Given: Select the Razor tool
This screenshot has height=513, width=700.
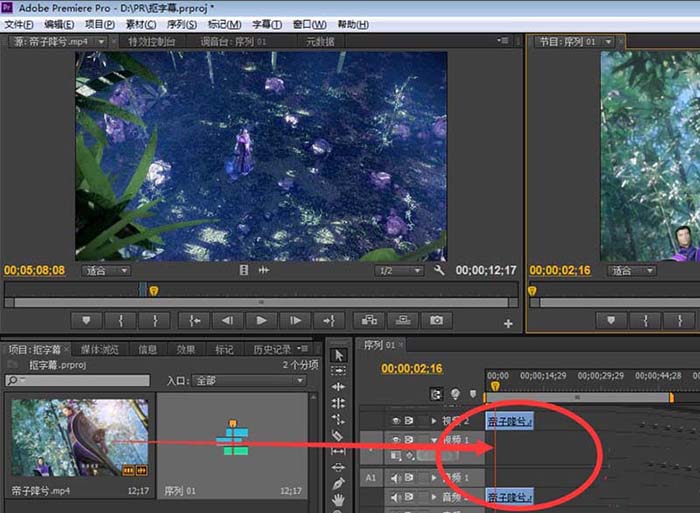Looking at the screenshot, I should tap(338, 435).
